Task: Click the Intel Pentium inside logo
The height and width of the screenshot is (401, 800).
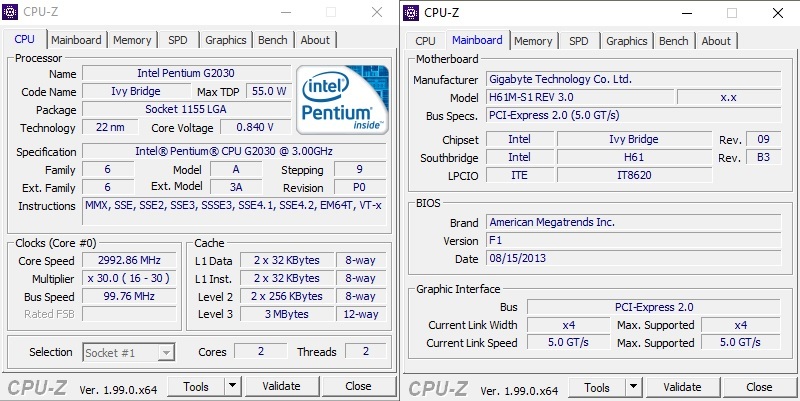Action: (342, 101)
